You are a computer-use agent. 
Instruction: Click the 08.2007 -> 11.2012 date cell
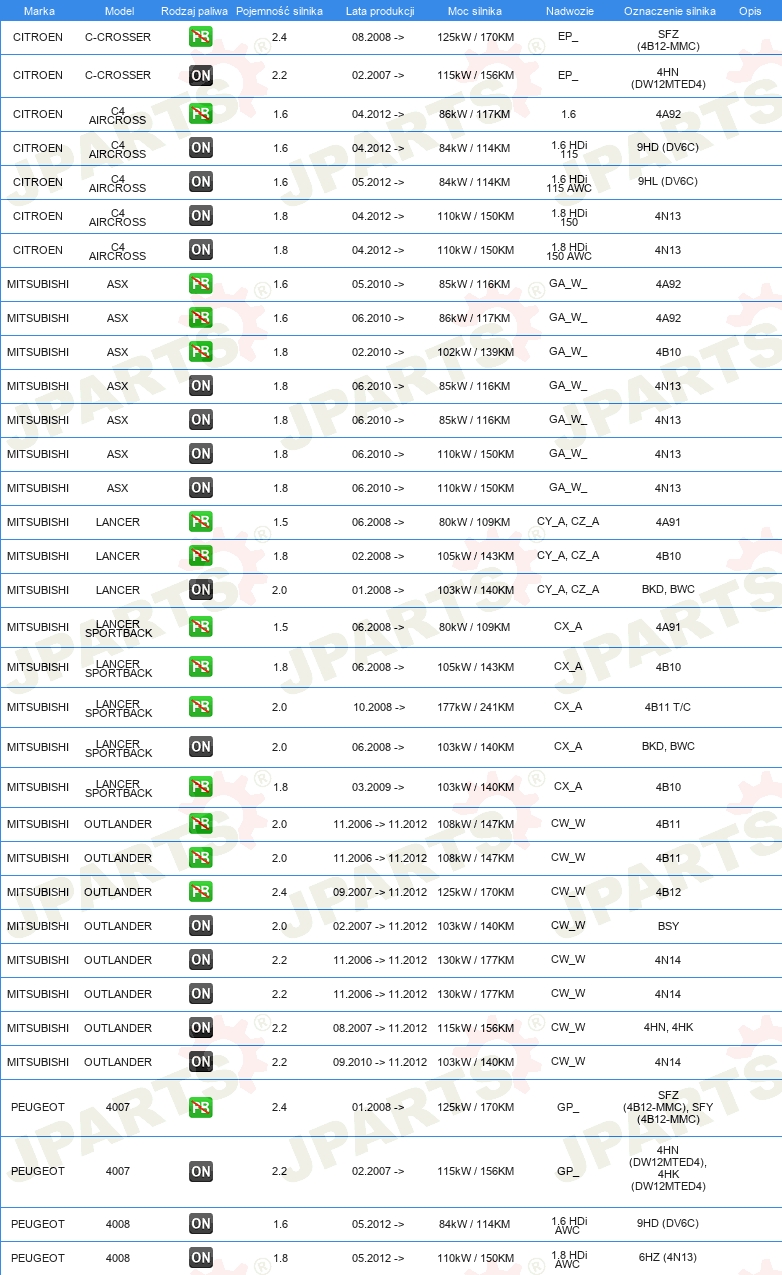tap(380, 1028)
